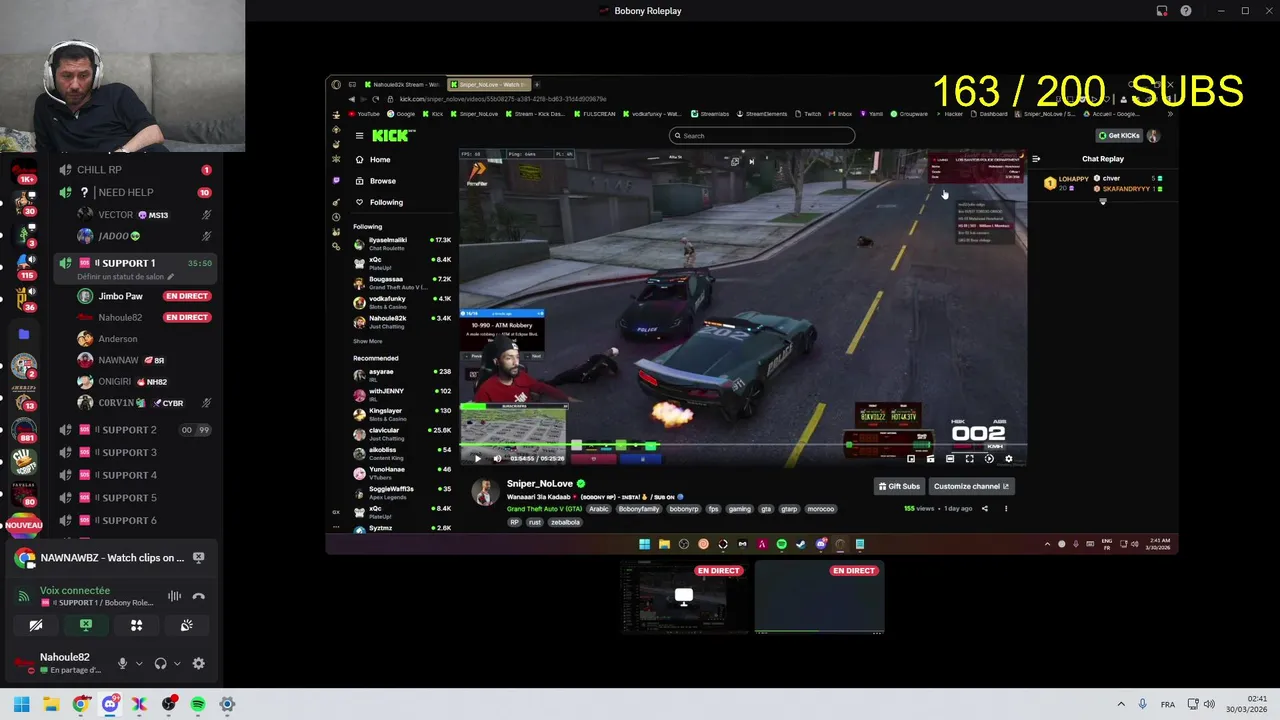Deafen with the headphones icon

[x=161, y=663]
